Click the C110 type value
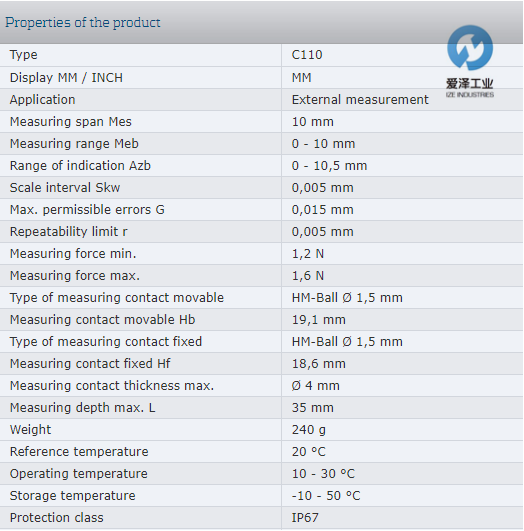The height and width of the screenshot is (531, 524). pyautogui.click(x=307, y=55)
